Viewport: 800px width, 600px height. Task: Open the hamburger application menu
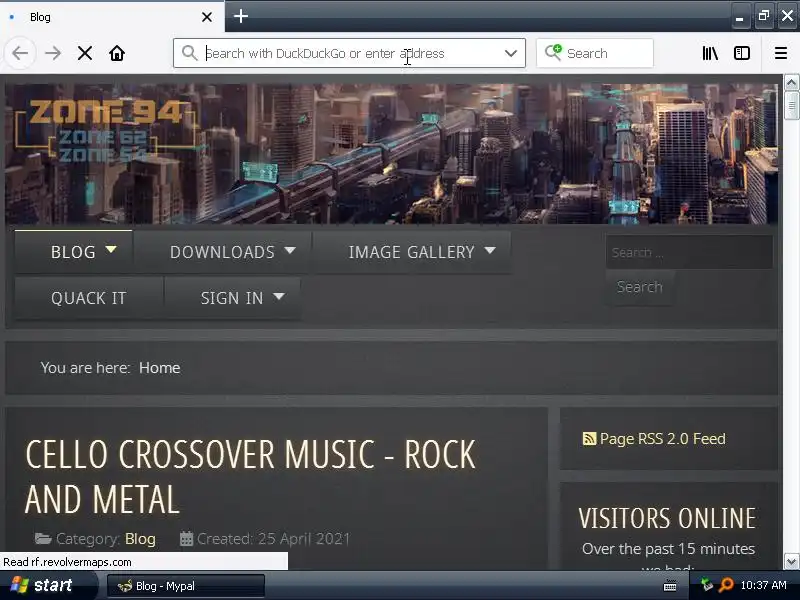pyautogui.click(x=781, y=53)
